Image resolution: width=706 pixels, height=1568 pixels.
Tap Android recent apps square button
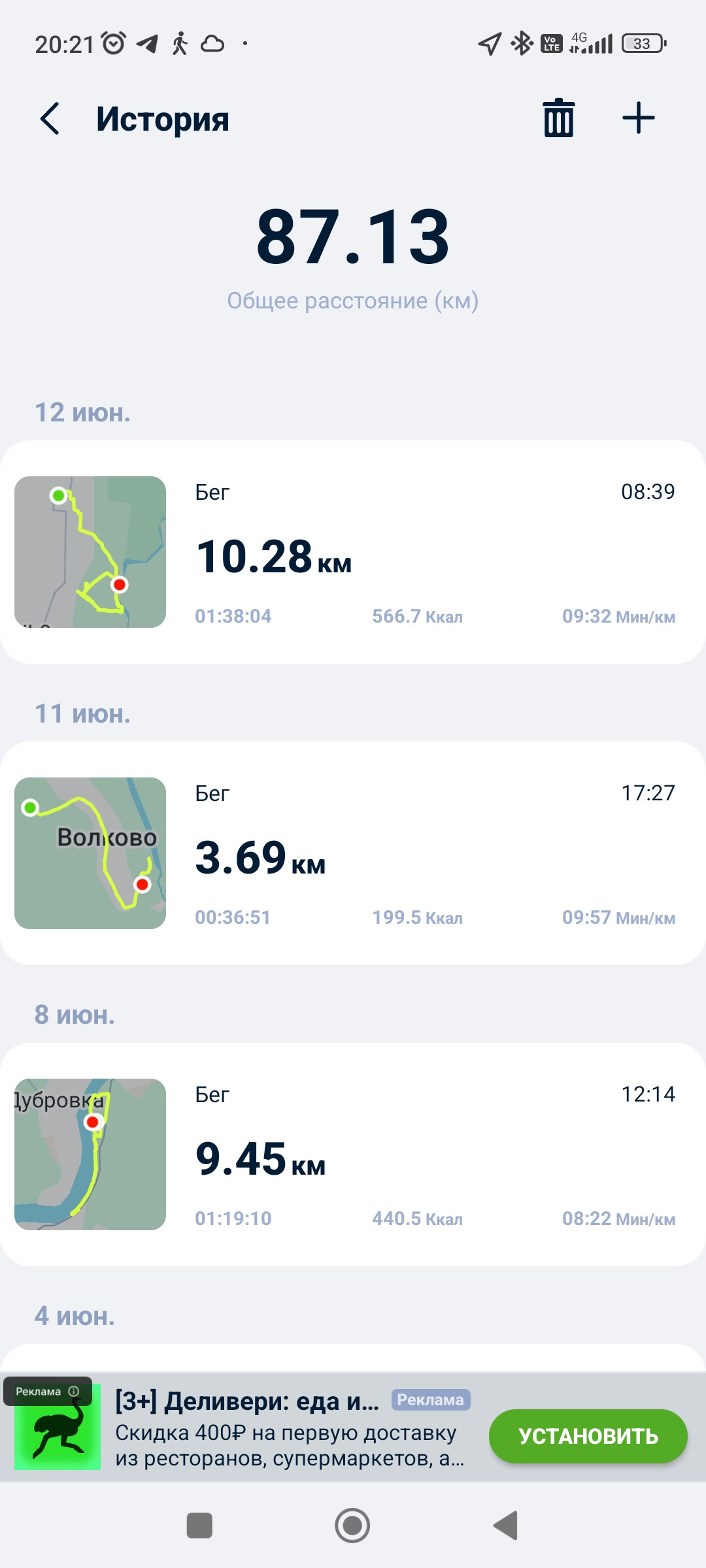[x=199, y=1526]
